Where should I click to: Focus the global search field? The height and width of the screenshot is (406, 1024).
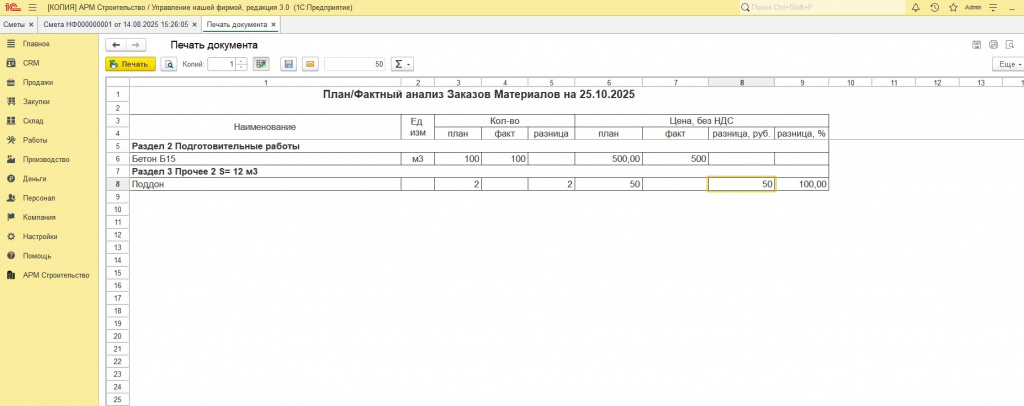822,7
